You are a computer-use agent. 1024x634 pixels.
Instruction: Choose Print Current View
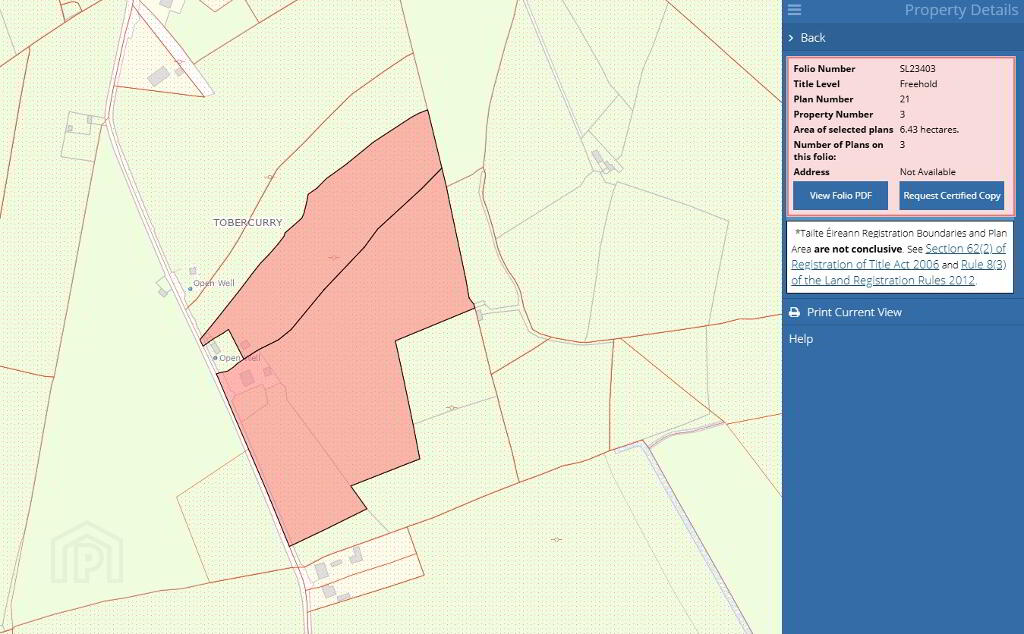854,313
